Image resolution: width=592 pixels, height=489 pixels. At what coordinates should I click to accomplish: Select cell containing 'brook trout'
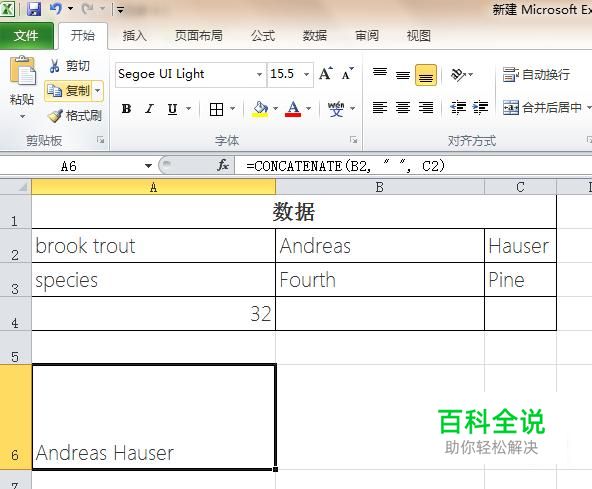point(153,246)
